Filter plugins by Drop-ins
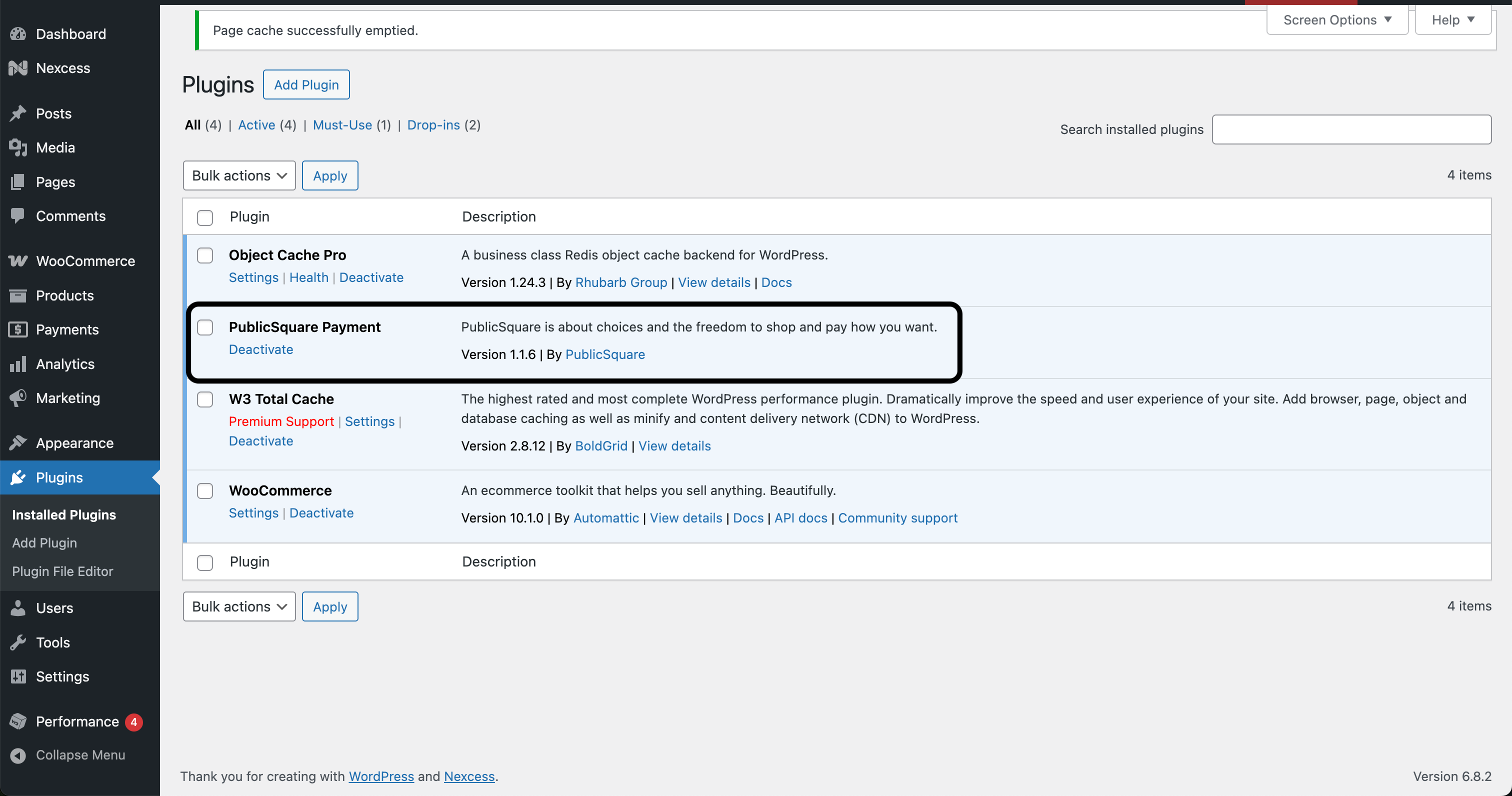Image resolution: width=1512 pixels, height=796 pixels. coord(433,125)
